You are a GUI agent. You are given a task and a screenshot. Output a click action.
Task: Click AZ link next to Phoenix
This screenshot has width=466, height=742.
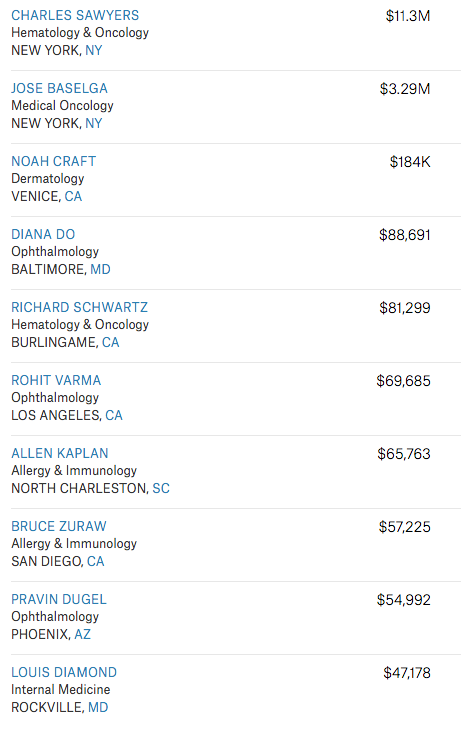point(82,634)
